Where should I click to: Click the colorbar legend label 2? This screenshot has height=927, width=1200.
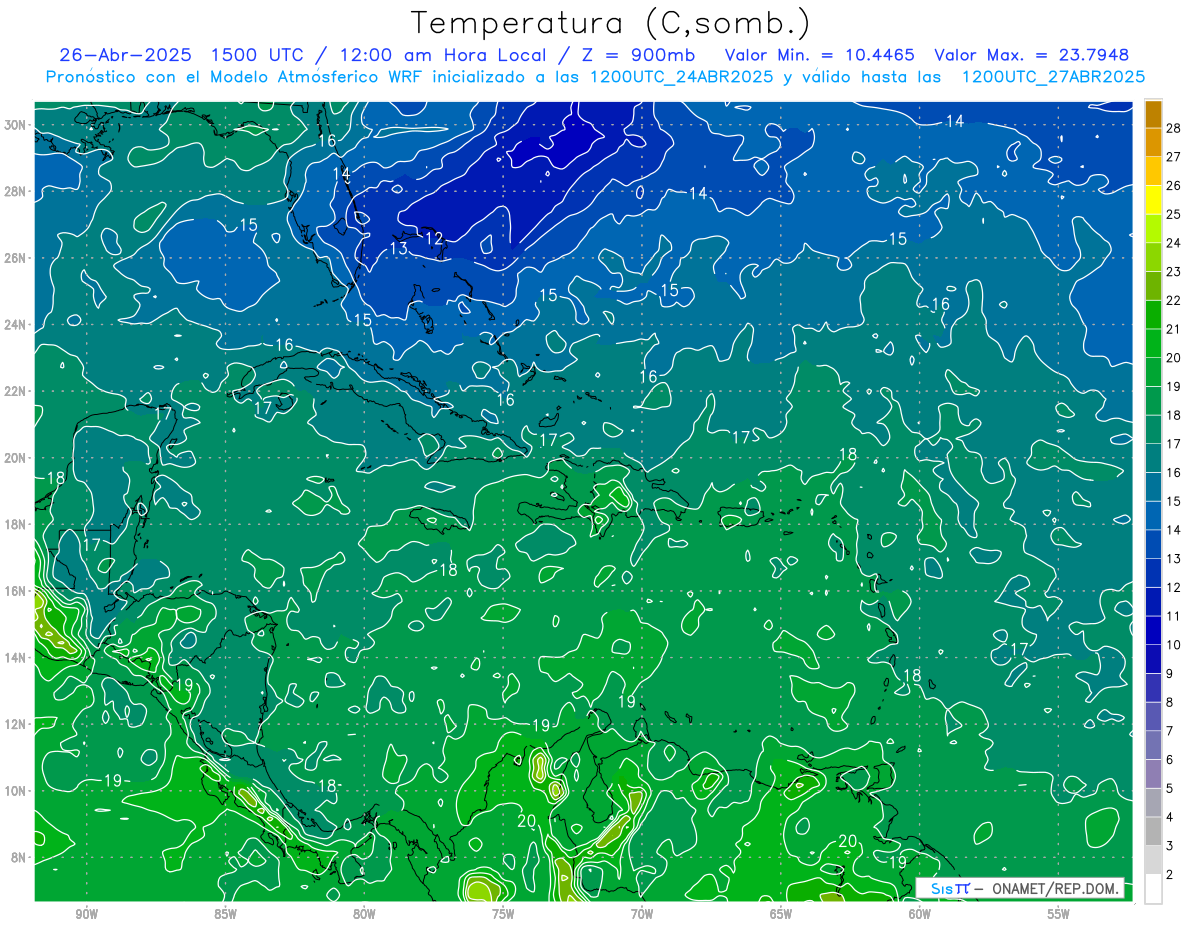[x=1170, y=875]
